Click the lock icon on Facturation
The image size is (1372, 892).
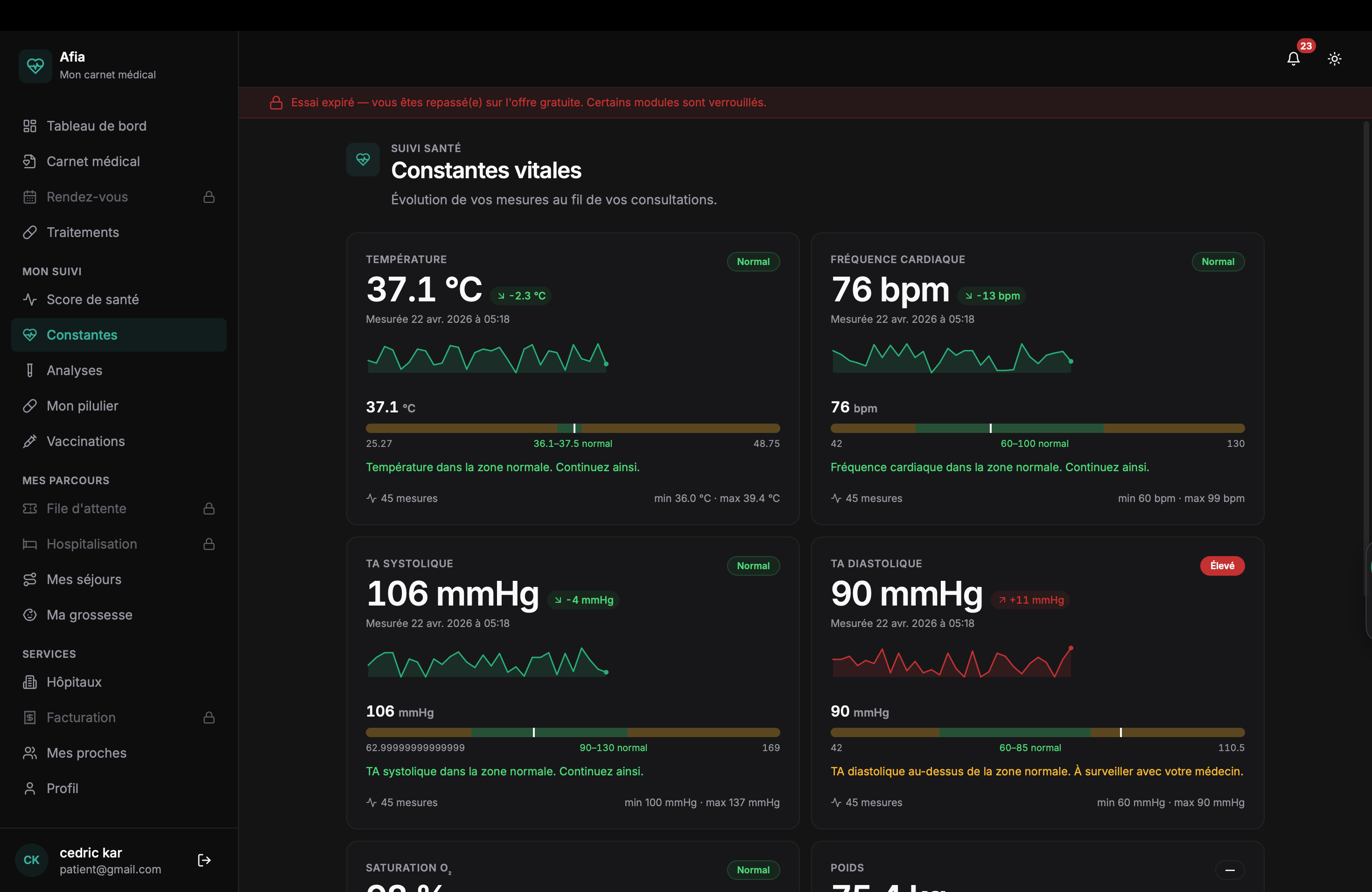point(209,718)
